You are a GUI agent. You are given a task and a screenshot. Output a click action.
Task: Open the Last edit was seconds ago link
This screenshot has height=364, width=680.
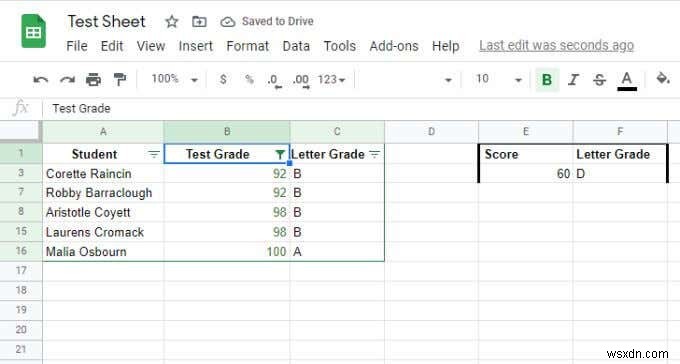pyautogui.click(x=556, y=46)
